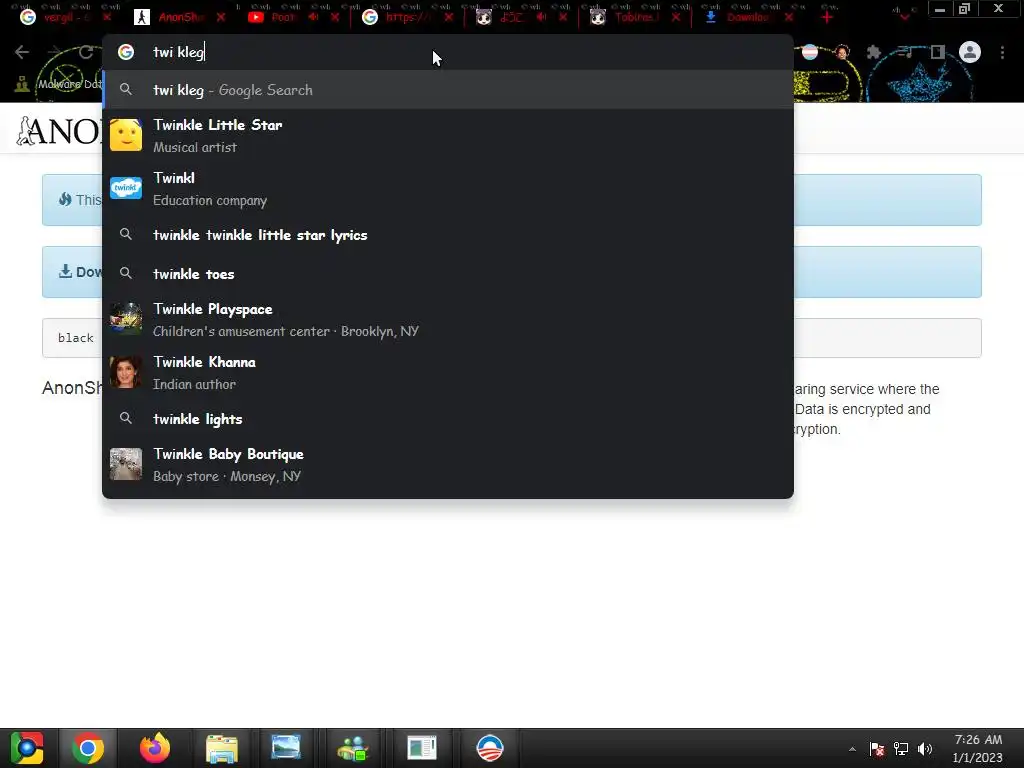This screenshot has height=768, width=1024.
Task: Open the Messenger people taskbar icon
Action: point(353,748)
